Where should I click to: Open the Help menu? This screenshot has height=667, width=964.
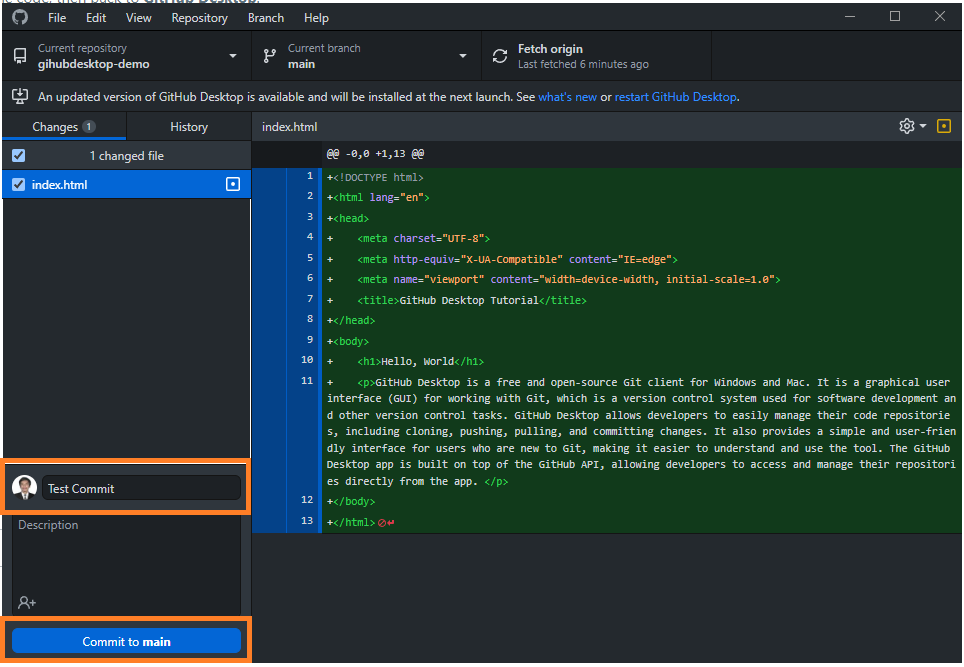point(316,18)
